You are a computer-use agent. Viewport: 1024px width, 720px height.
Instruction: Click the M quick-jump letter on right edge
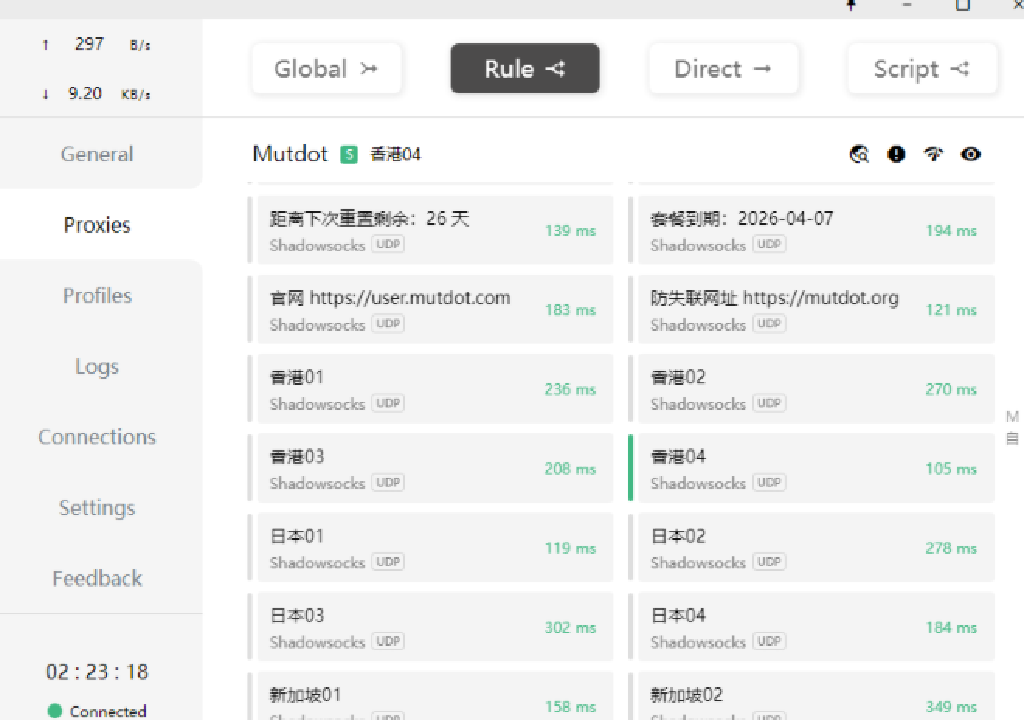[x=1012, y=415]
